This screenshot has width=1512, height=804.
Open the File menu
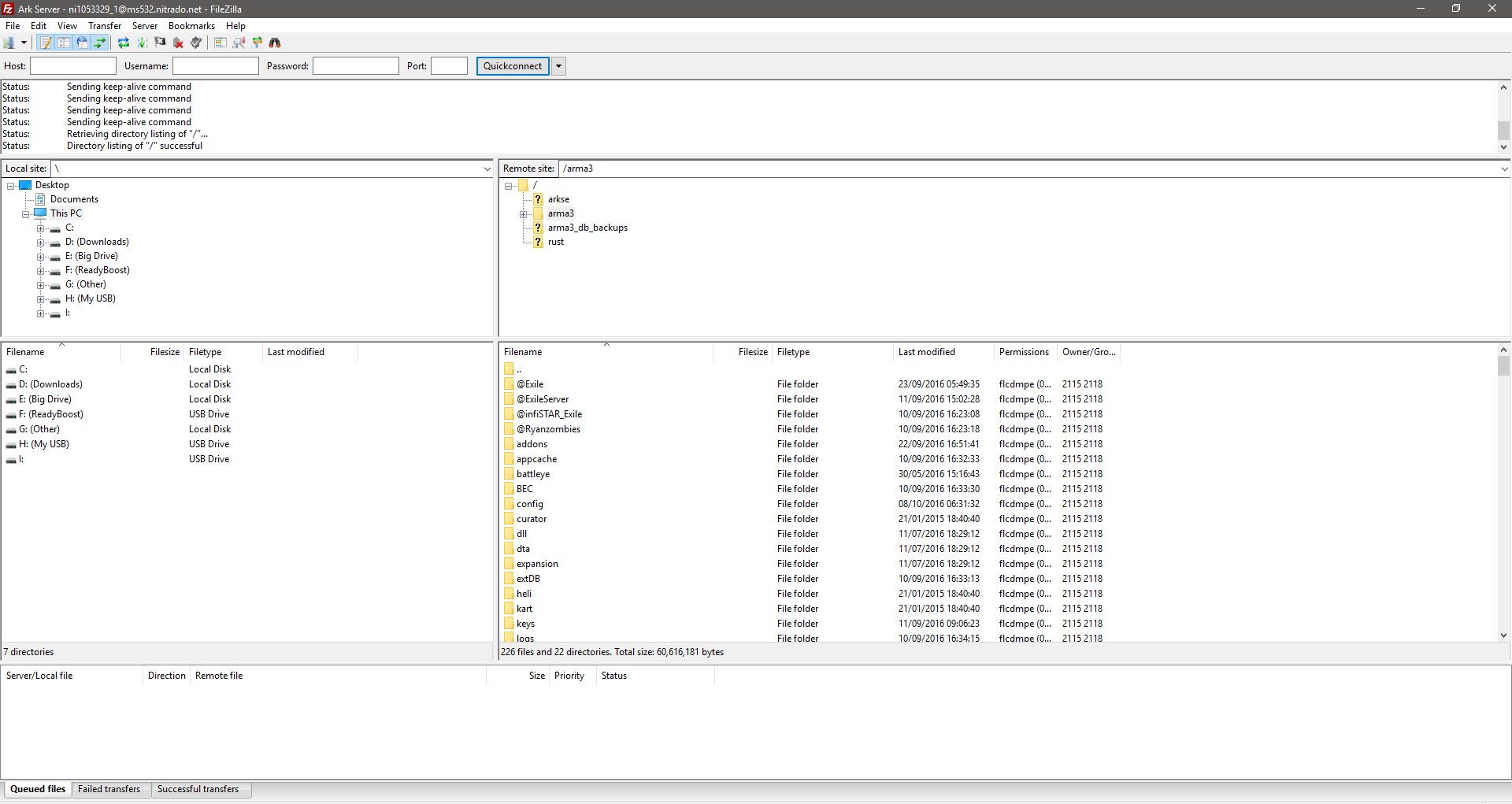click(x=13, y=26)
